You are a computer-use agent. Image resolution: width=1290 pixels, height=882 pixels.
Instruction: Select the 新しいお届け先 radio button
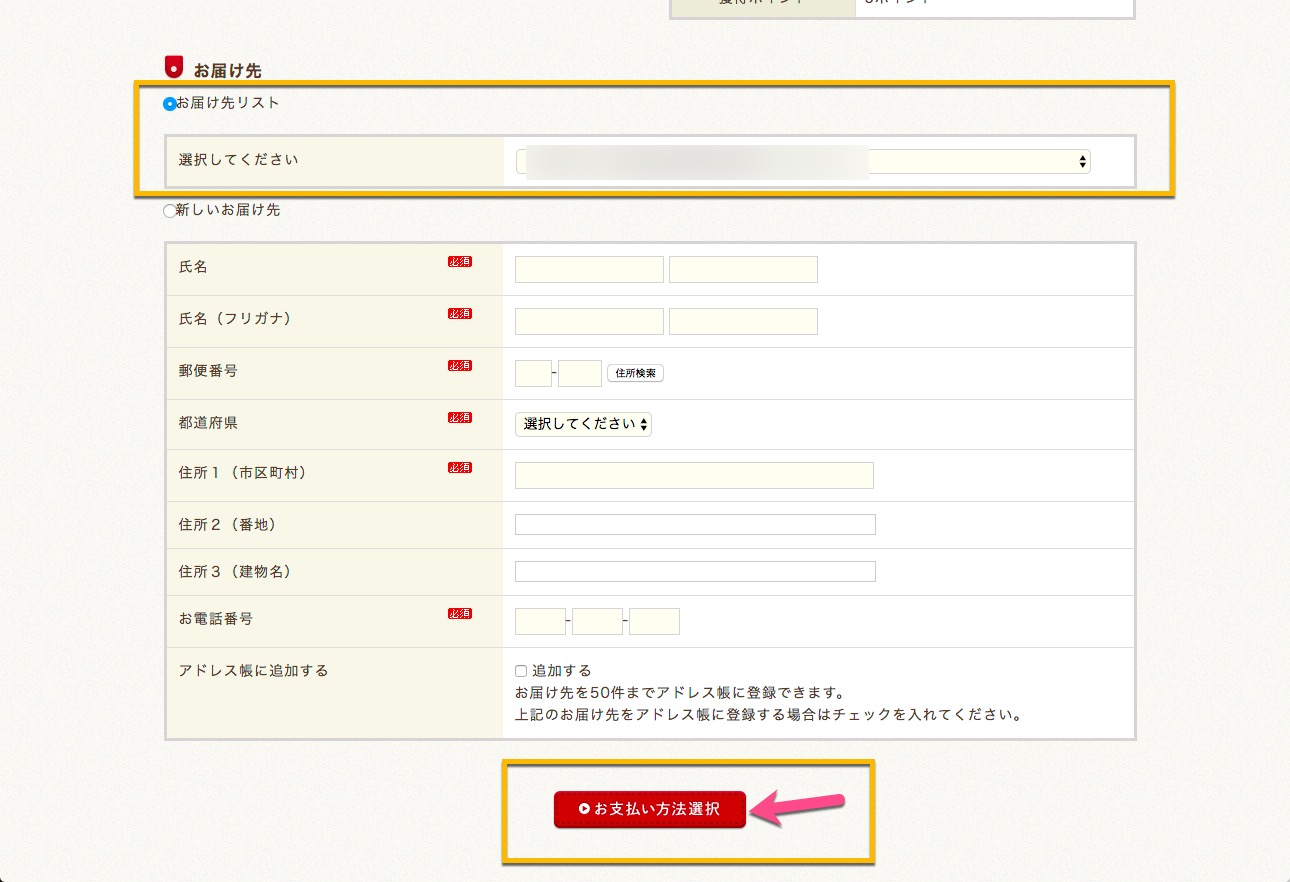click(x=169, y=211)
